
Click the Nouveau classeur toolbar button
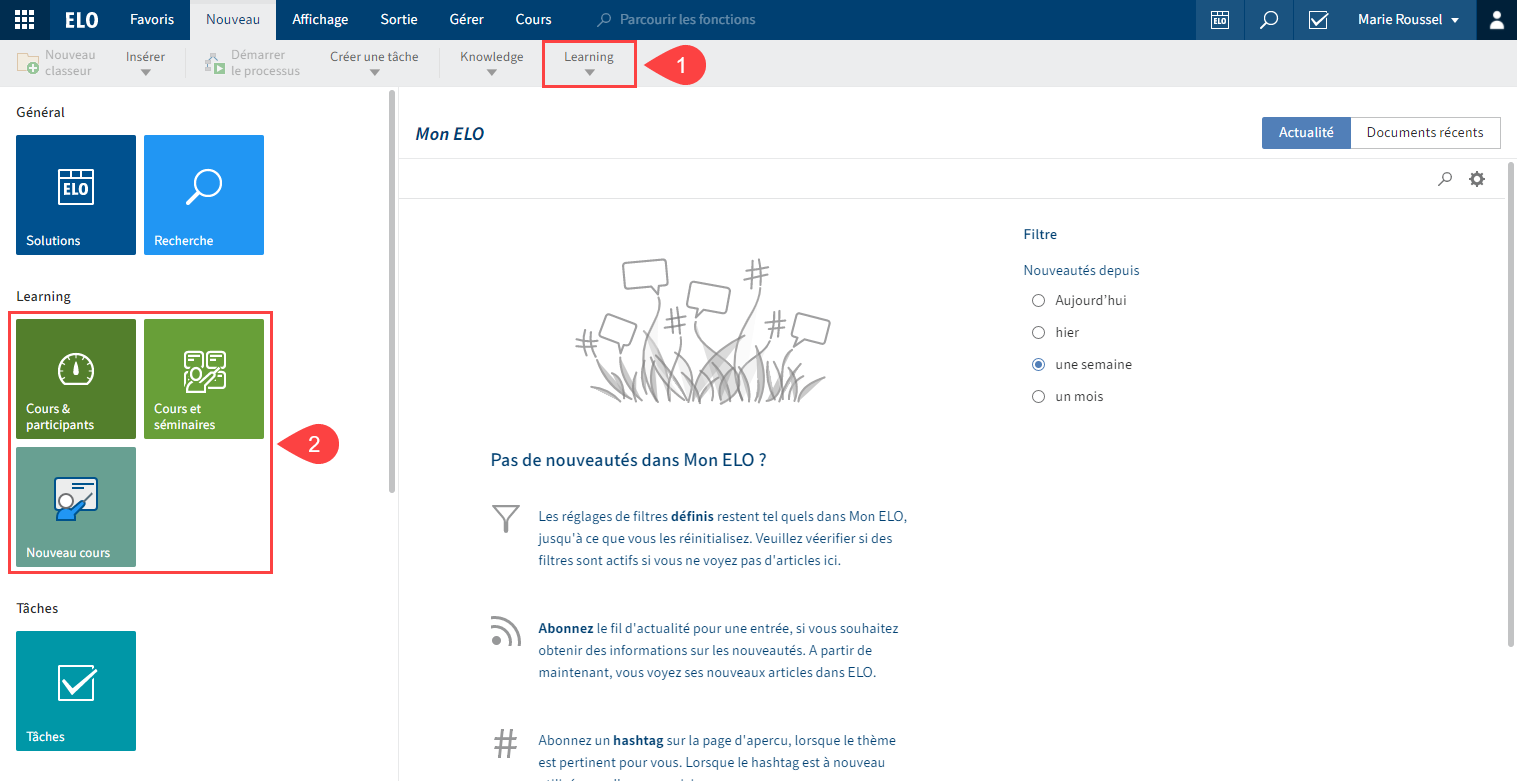(56, 63)
